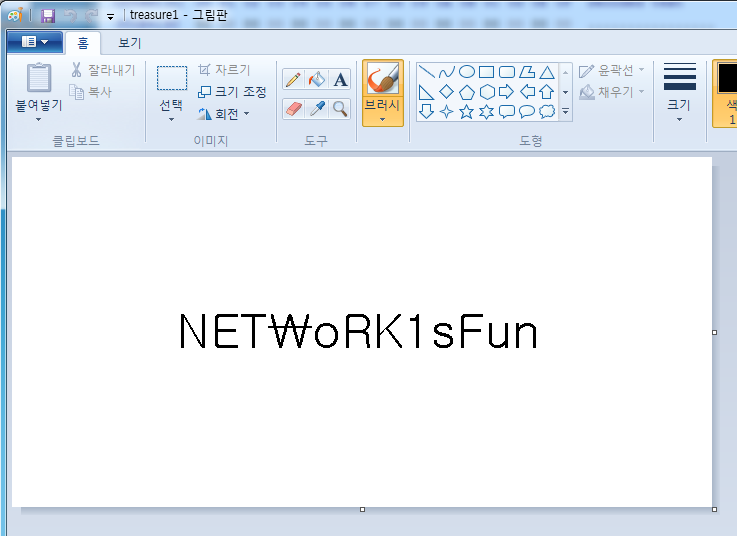737x536 pixels.
Task: Switch to the 보기 tab
Action: tap(130, 43)
